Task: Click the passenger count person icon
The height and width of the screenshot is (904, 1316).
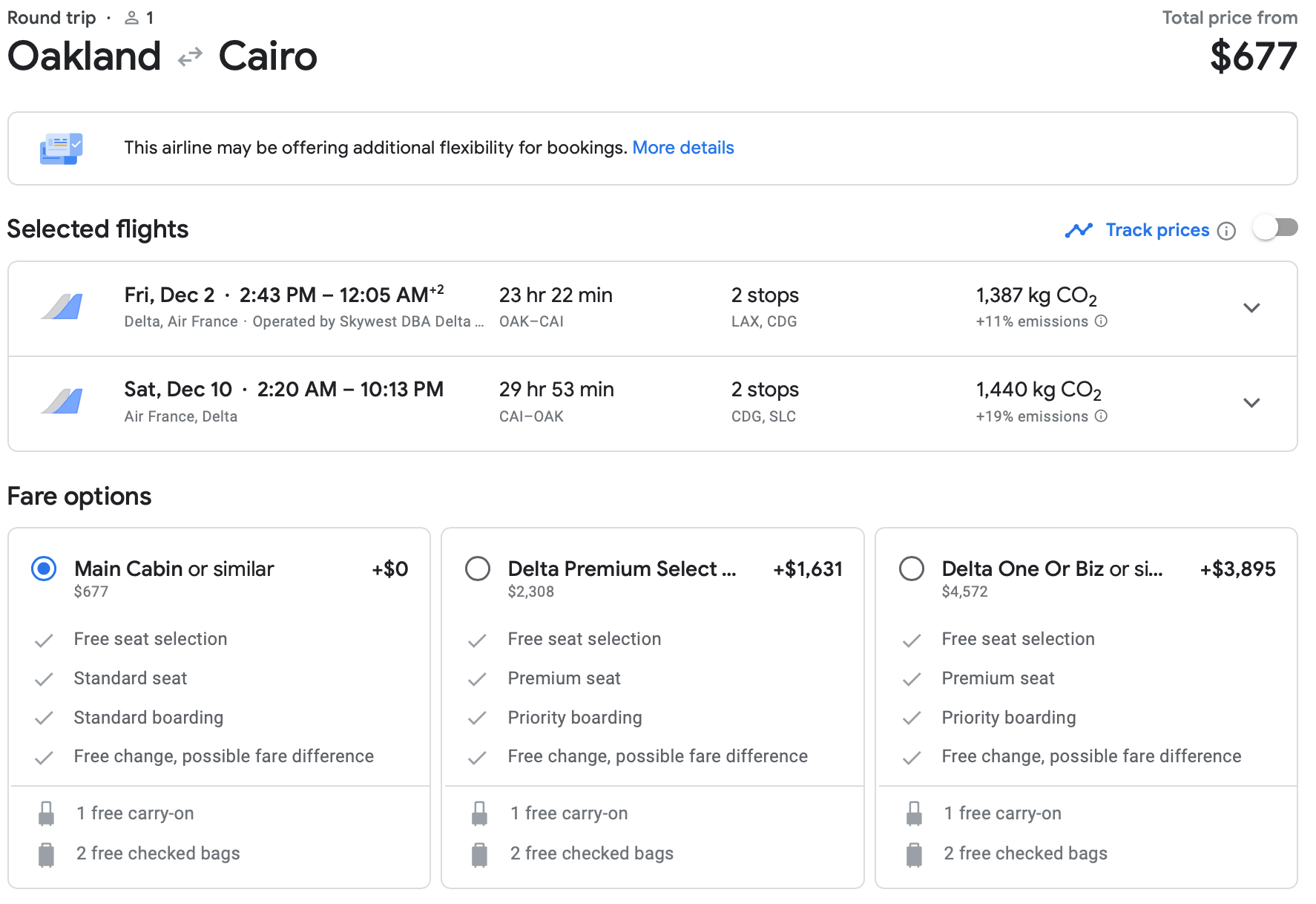Action: pos(132,18)
